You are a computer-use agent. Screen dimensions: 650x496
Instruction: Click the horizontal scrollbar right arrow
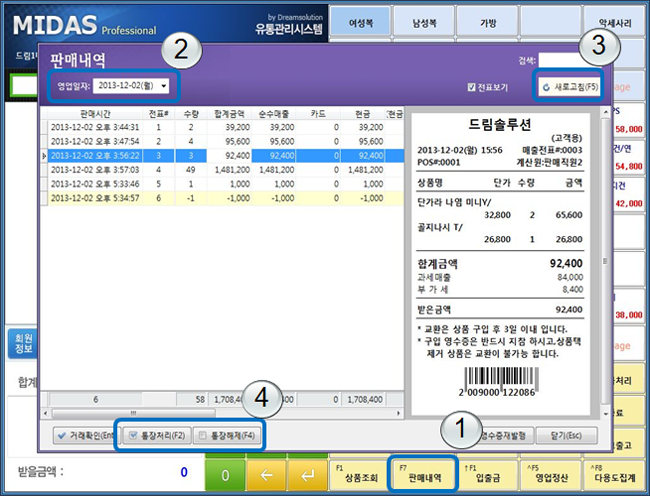tap(398, 413)
